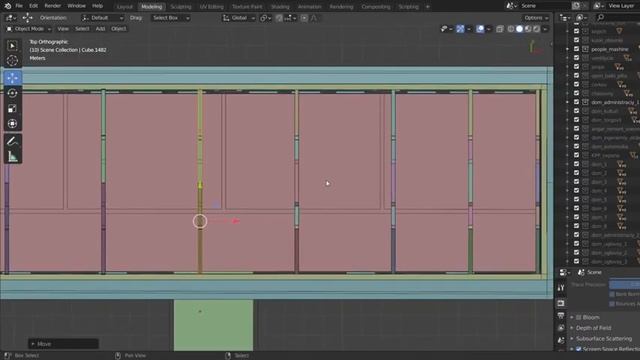The image size is (640, 360).
Task: Open the pivot point dropdown
Action: click(265, 18)
